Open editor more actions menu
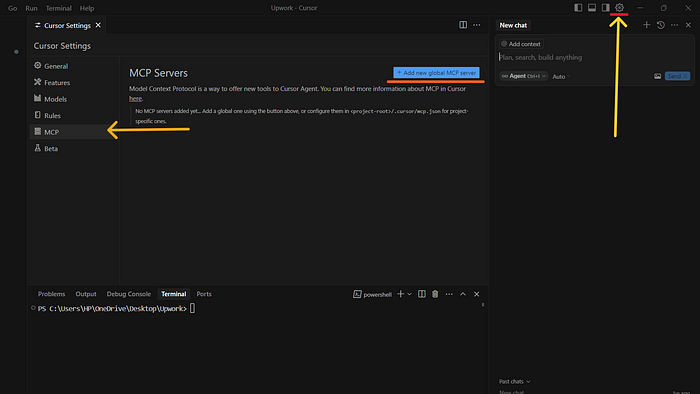Image resolution: width=700 pixels, height=394 pixels. click(477, 25)
